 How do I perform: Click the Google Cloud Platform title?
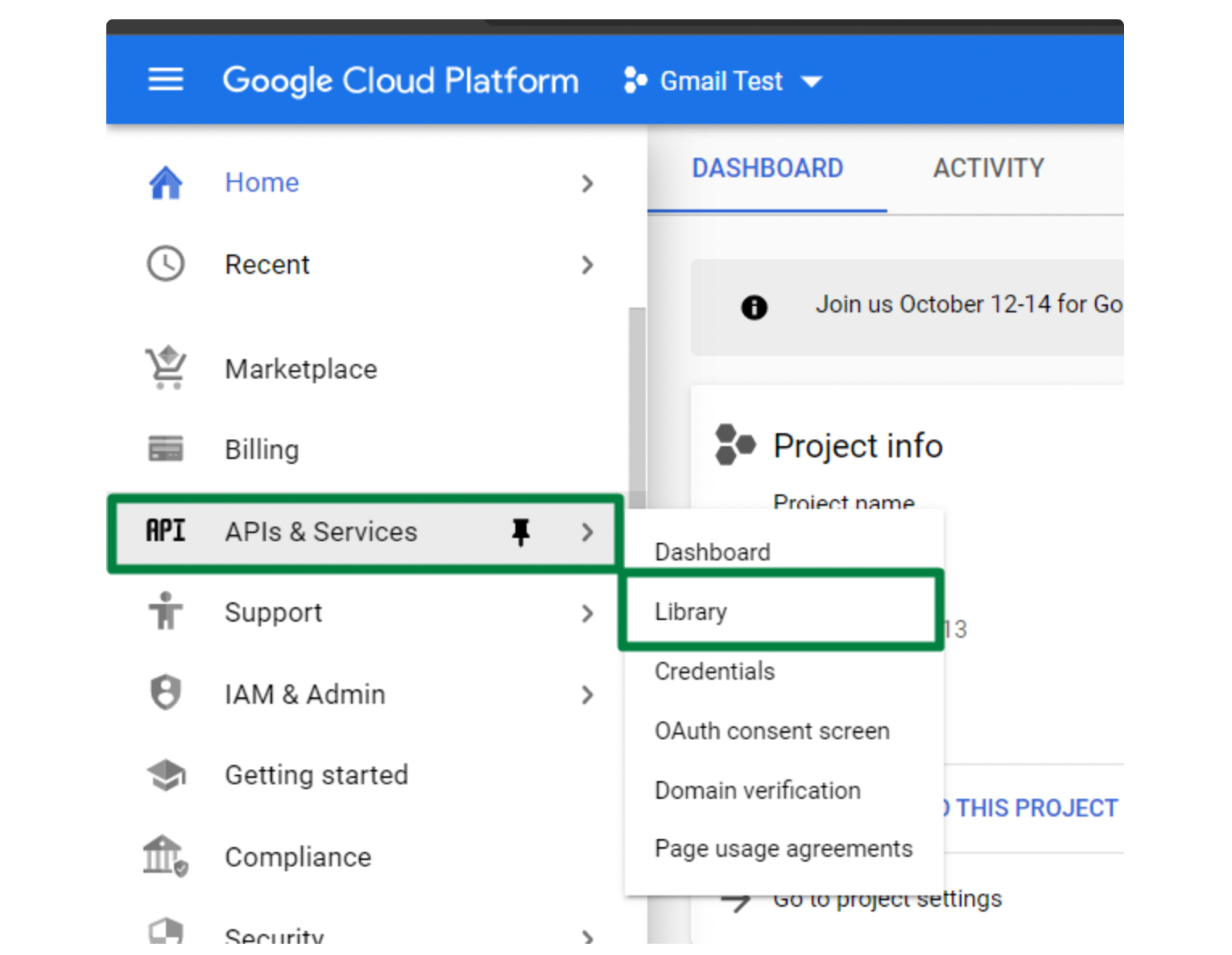(x=400, y=81)
